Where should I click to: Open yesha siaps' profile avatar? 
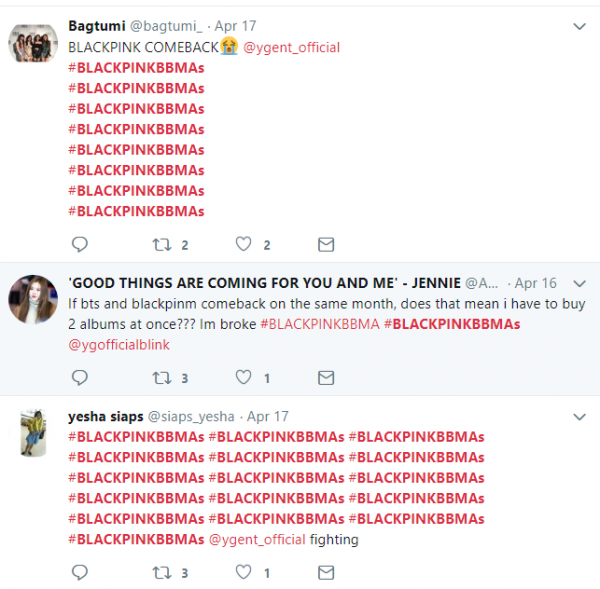pyautogui.click(x=33, y=433)
